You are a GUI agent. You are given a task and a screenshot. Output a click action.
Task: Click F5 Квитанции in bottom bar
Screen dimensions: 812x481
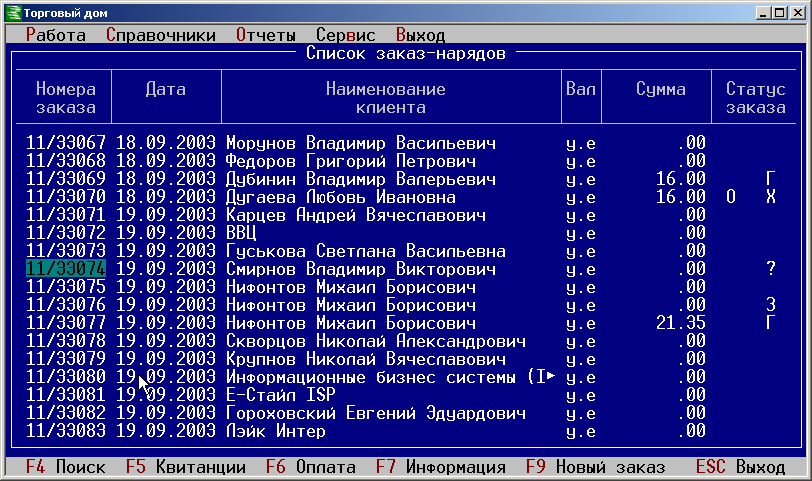click(x=186, y=467)
